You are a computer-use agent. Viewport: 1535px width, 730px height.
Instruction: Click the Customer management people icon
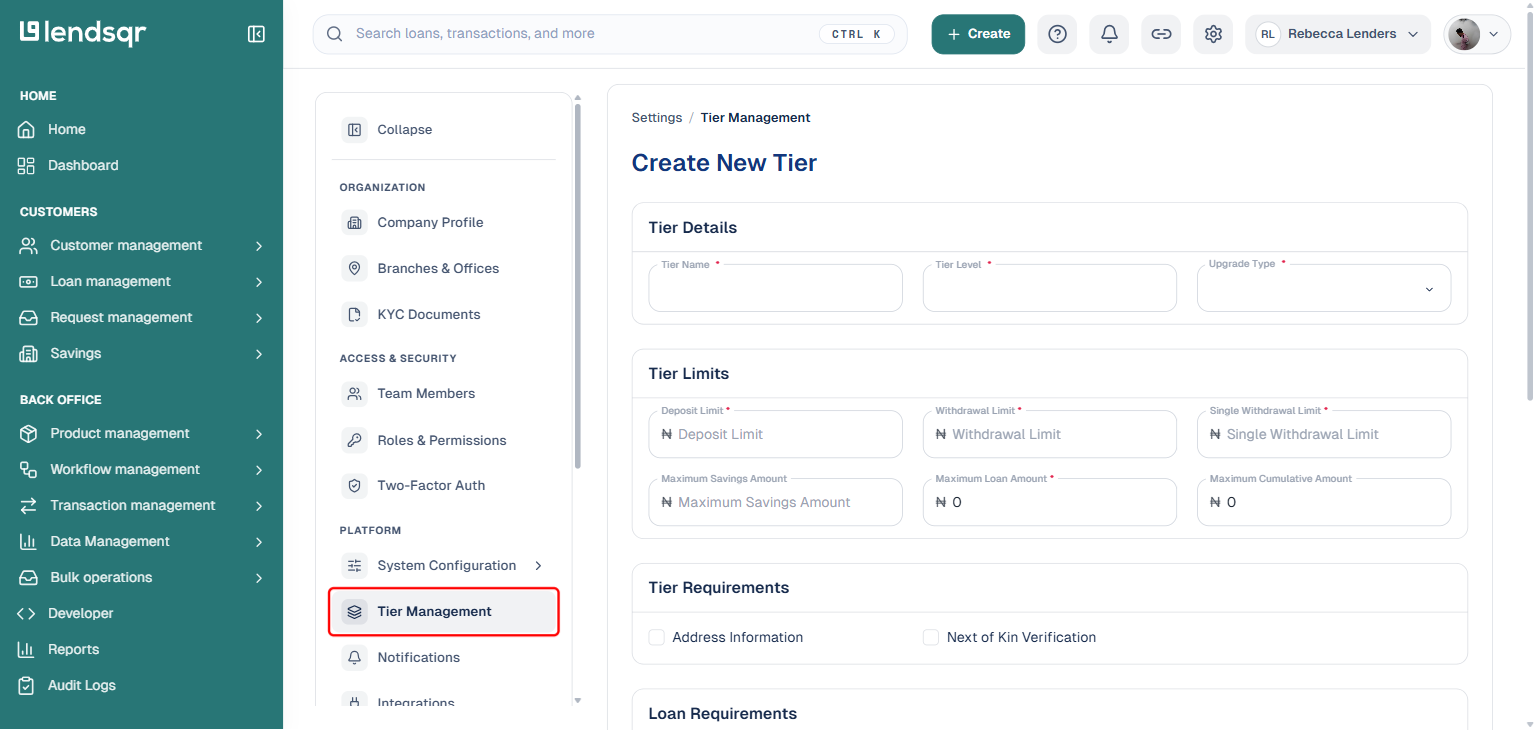(x=29, y=246)
